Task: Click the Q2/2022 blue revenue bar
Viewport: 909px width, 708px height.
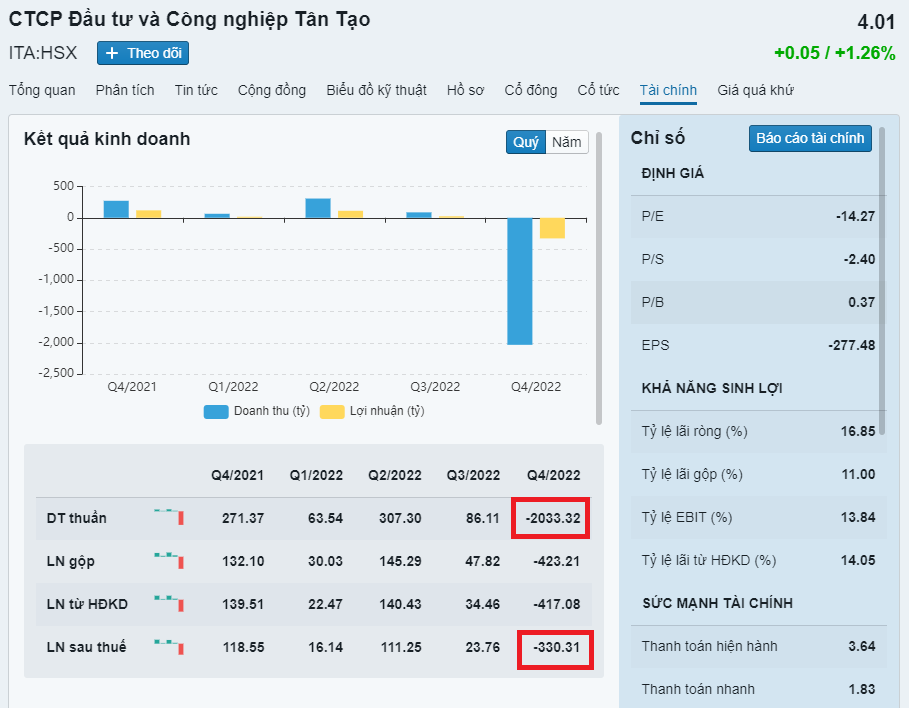Action: click(x=318, y=208)
